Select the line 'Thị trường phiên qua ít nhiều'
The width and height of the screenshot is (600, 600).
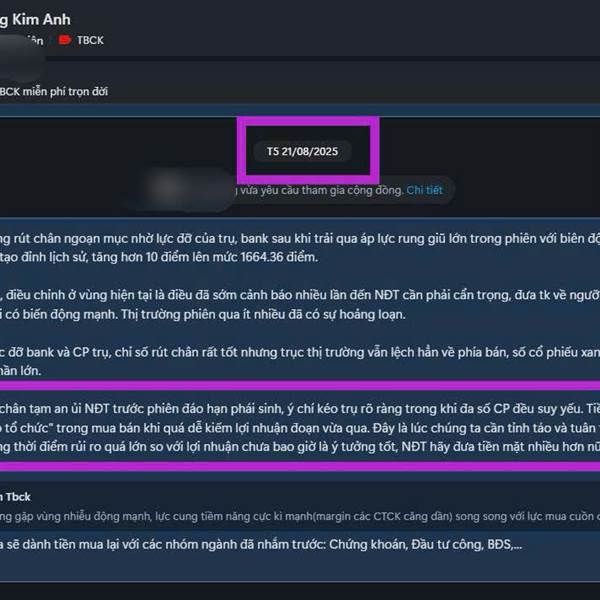[203, 315]
